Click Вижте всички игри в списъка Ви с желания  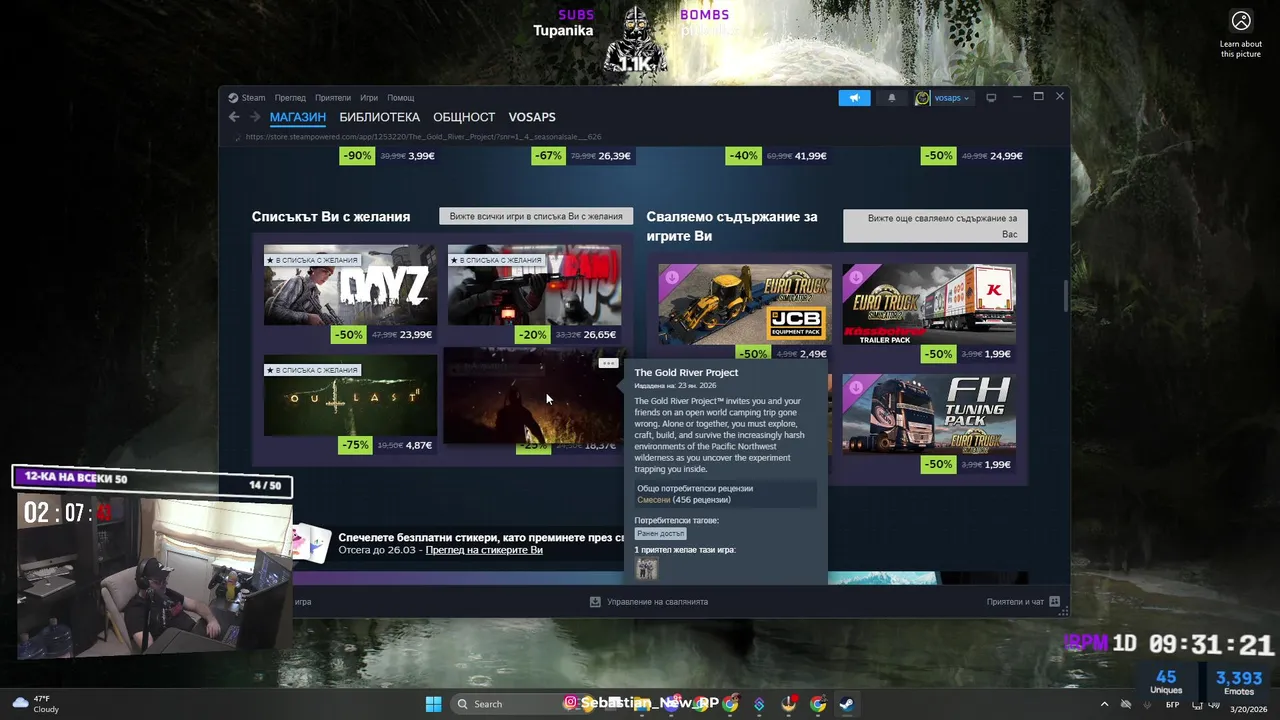click(x=536, y=216)
